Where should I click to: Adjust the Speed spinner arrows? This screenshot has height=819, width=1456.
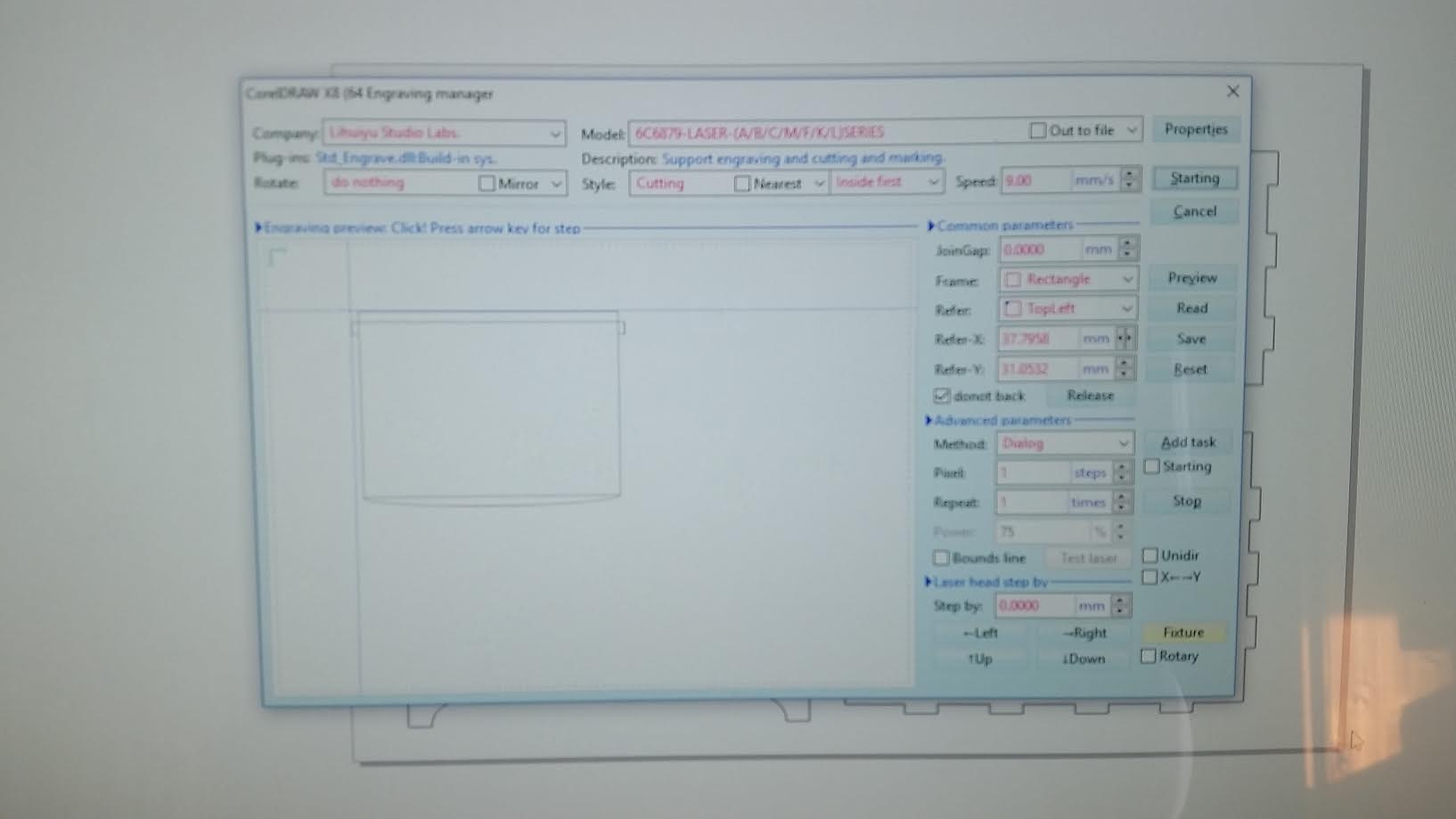pos(1130,180)
